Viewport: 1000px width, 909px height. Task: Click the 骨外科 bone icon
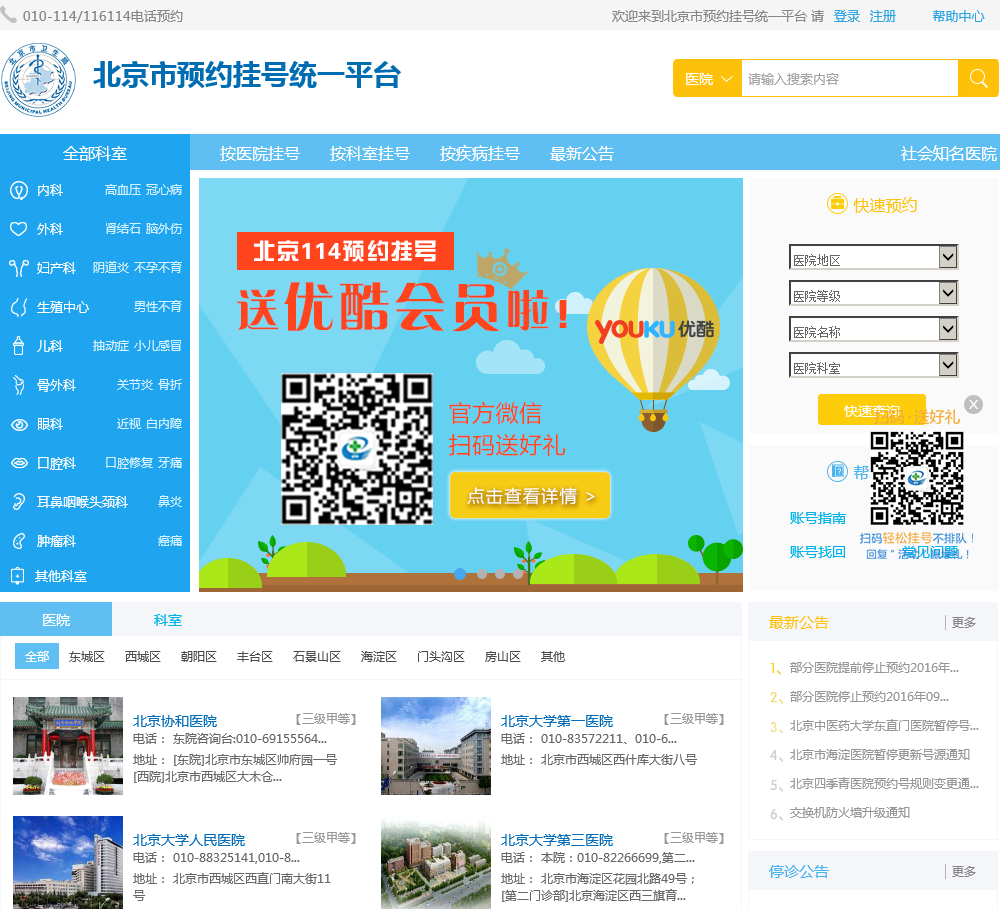(18, 385)
